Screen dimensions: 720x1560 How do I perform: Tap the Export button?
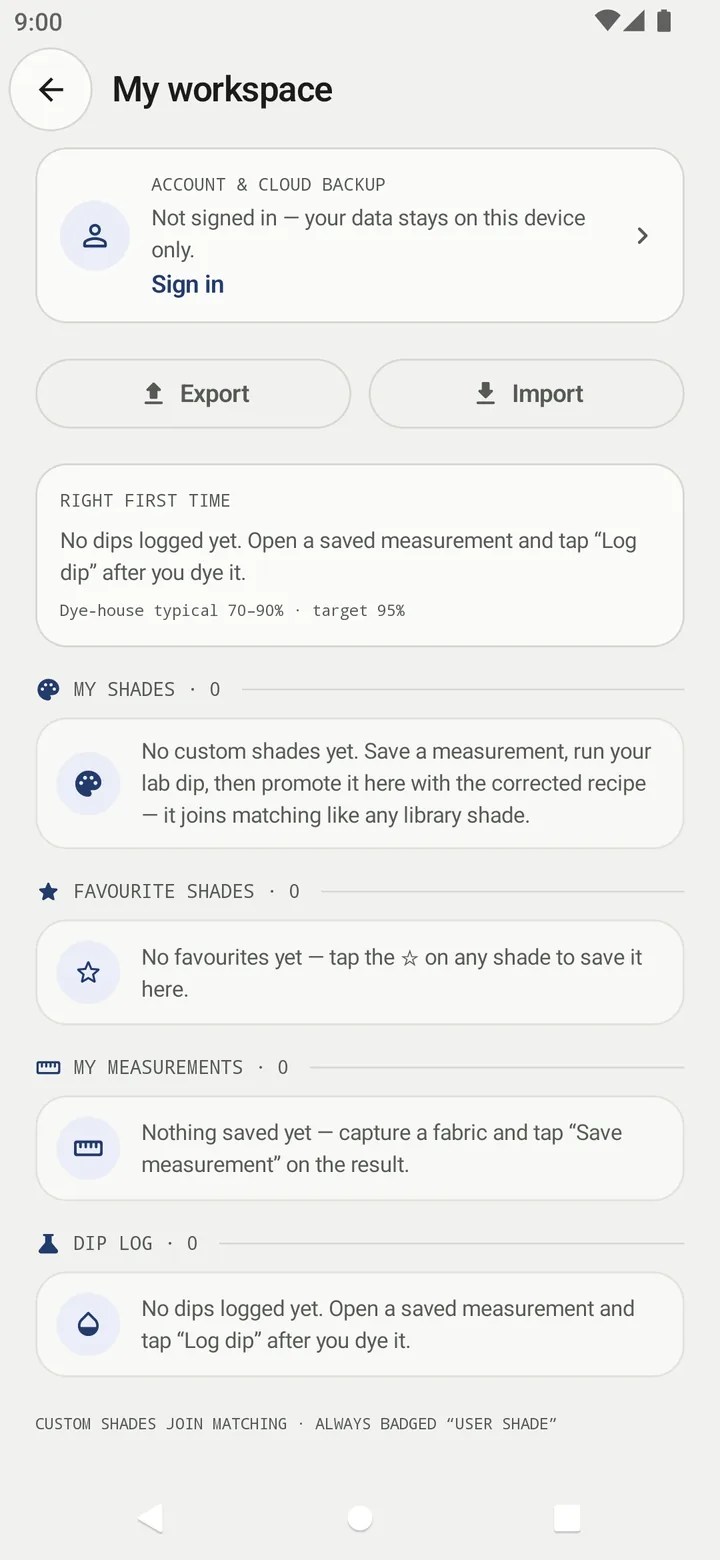(x=193, y=394)
